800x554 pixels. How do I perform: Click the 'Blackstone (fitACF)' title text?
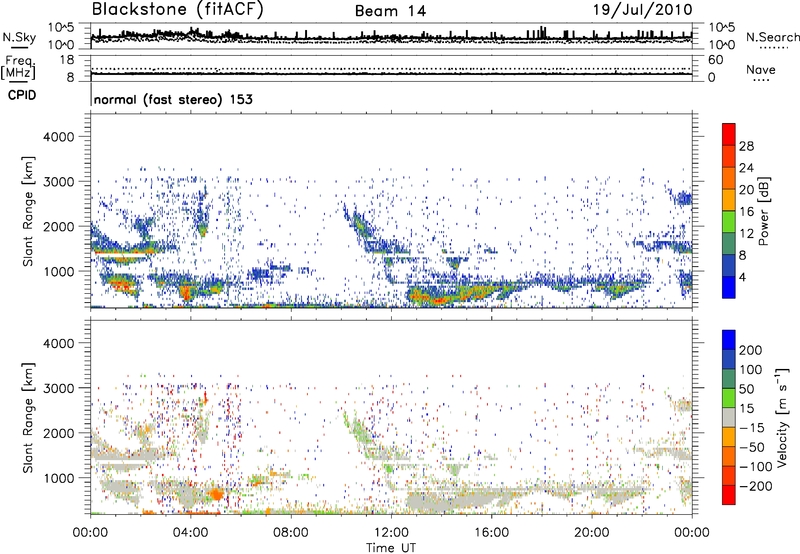pyautogui.click(x=178, y=10)
